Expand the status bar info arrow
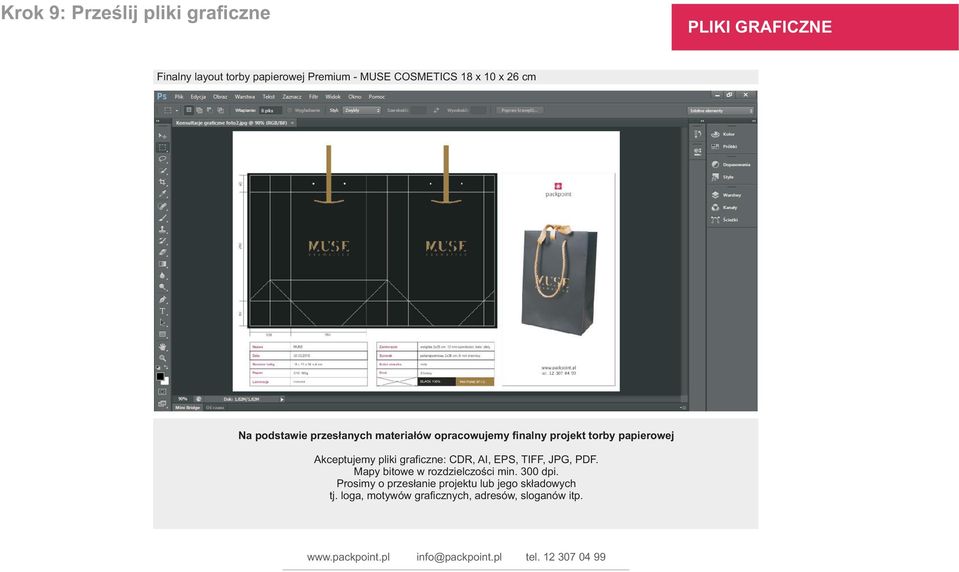 (x=282, y=399)
